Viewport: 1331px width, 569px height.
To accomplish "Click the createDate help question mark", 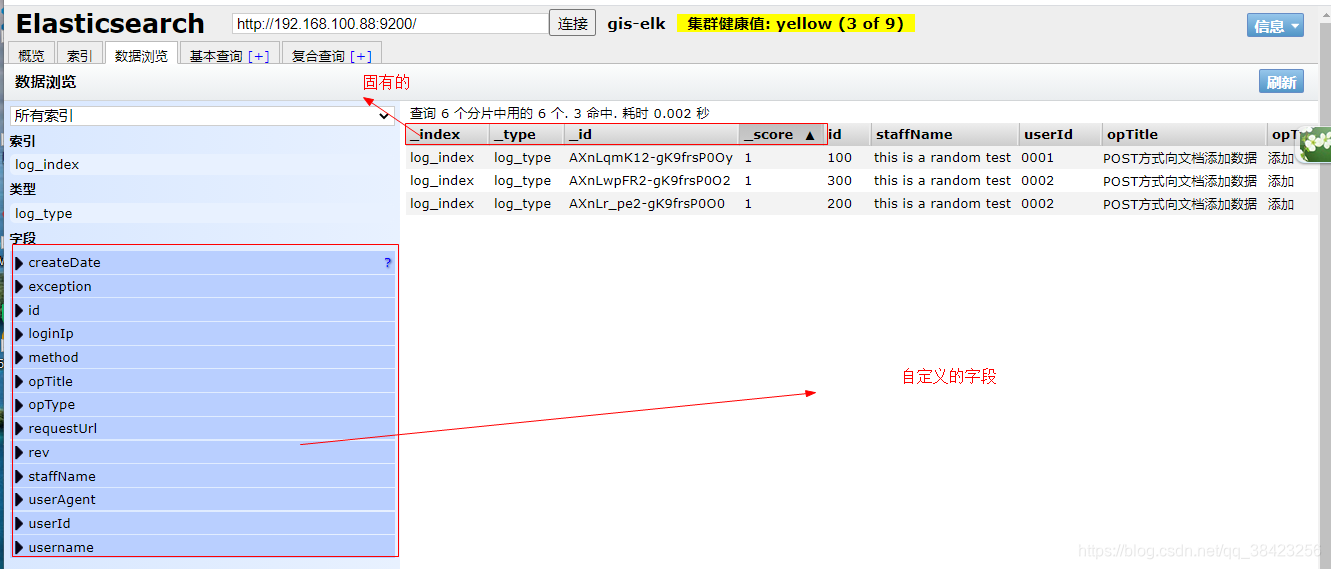I will [388, 263].
